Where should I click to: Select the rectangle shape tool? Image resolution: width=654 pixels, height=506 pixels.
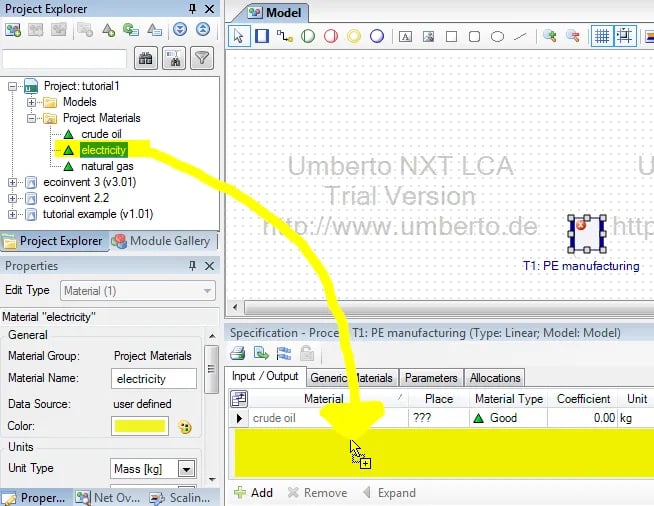point(451,37)
